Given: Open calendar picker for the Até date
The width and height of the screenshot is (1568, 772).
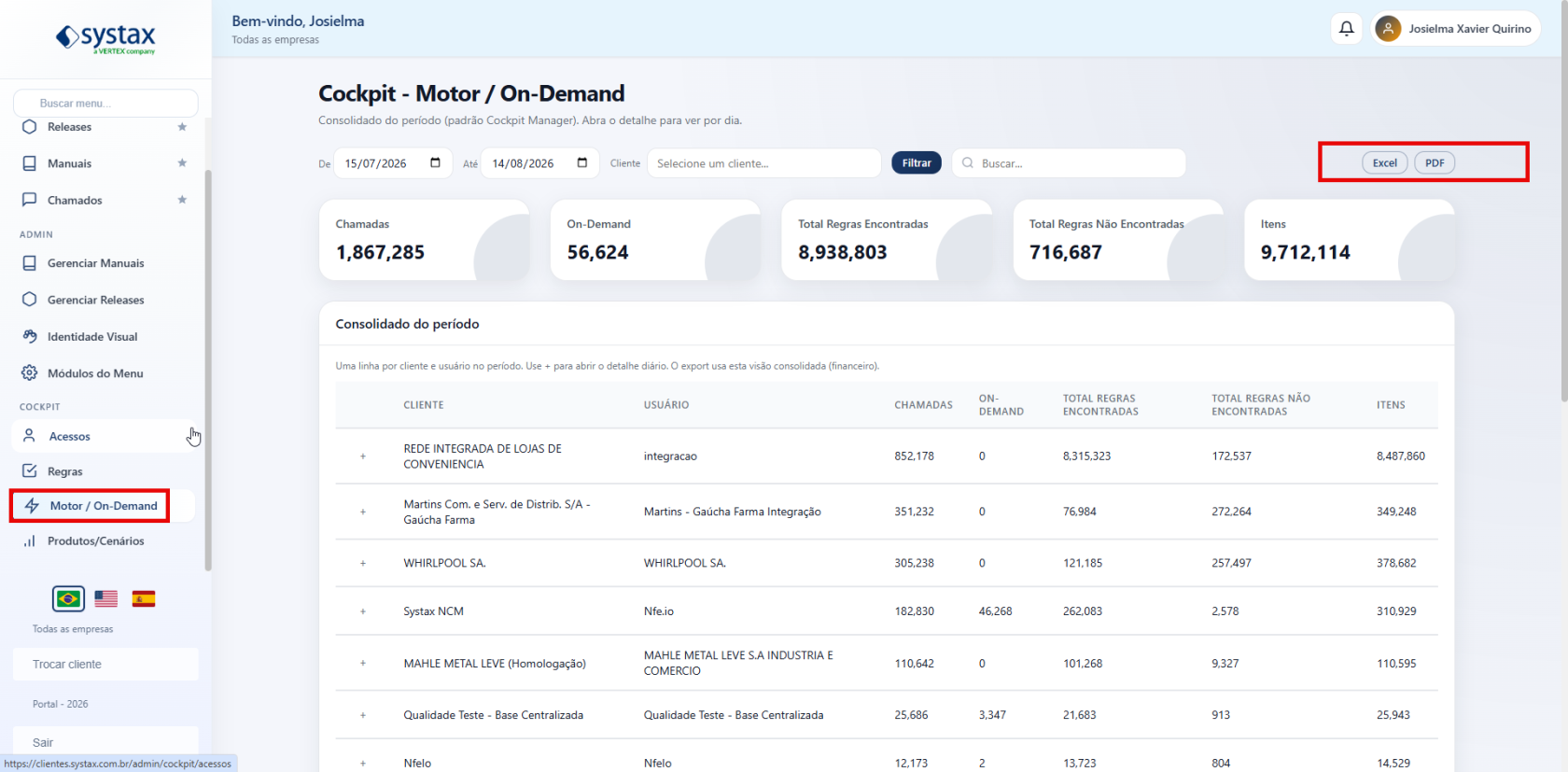Looking at the screenshot, I should [x=582, y=162].
